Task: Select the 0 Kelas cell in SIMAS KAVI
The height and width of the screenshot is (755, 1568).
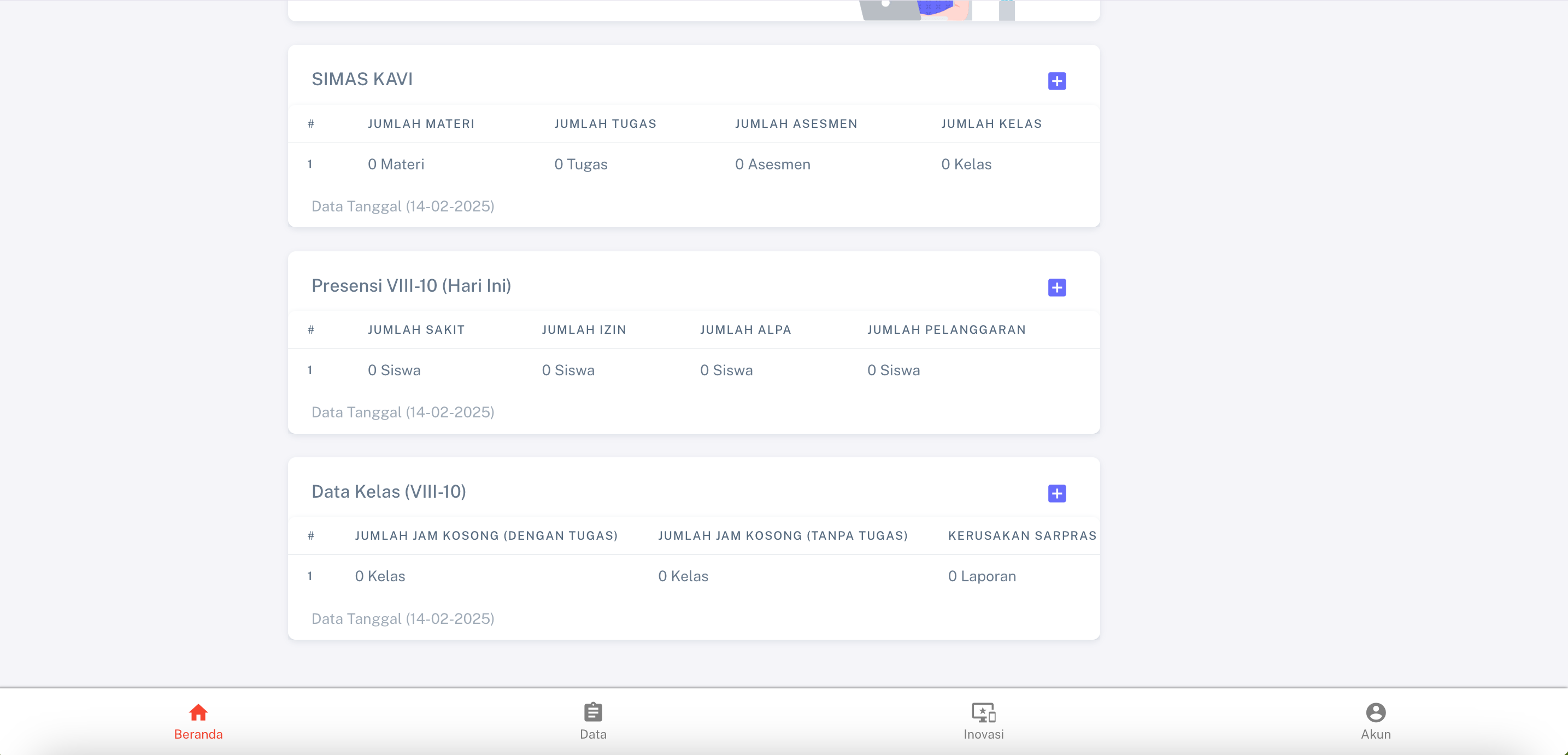Action: coord(966,164)
